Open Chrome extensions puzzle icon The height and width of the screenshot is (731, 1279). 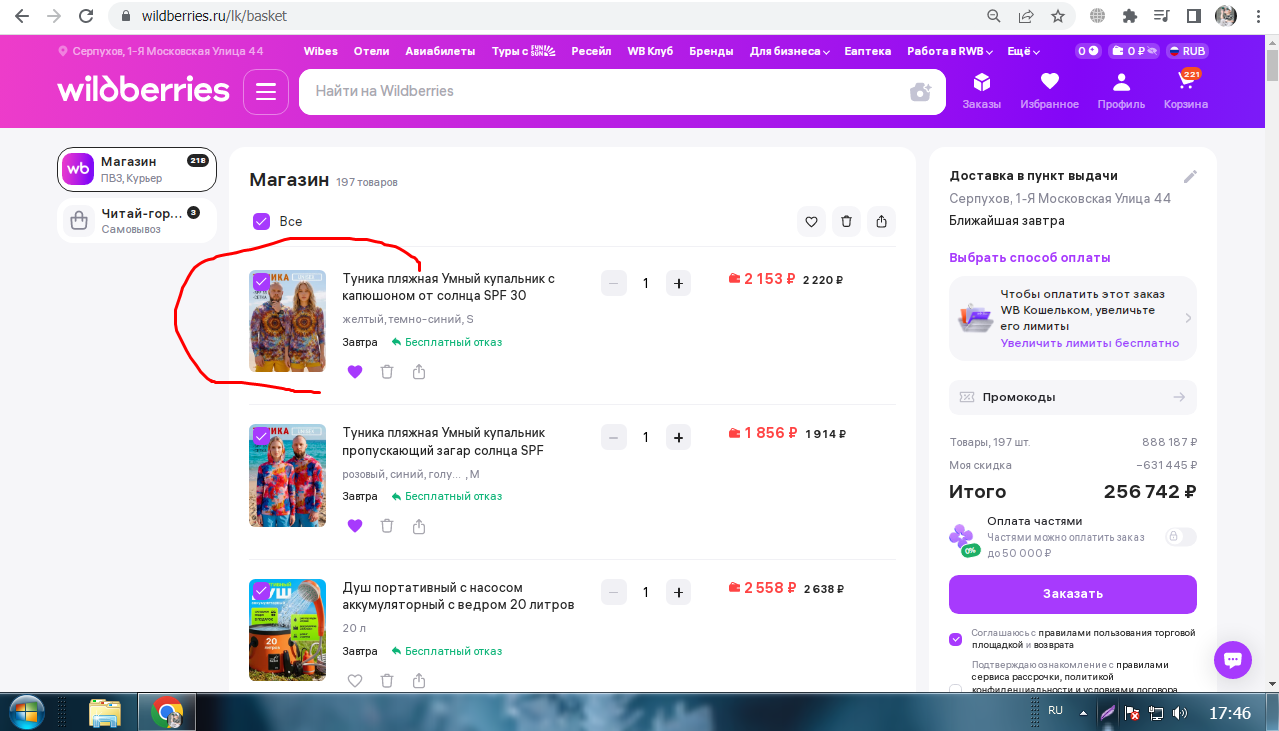click(1130, 16)
